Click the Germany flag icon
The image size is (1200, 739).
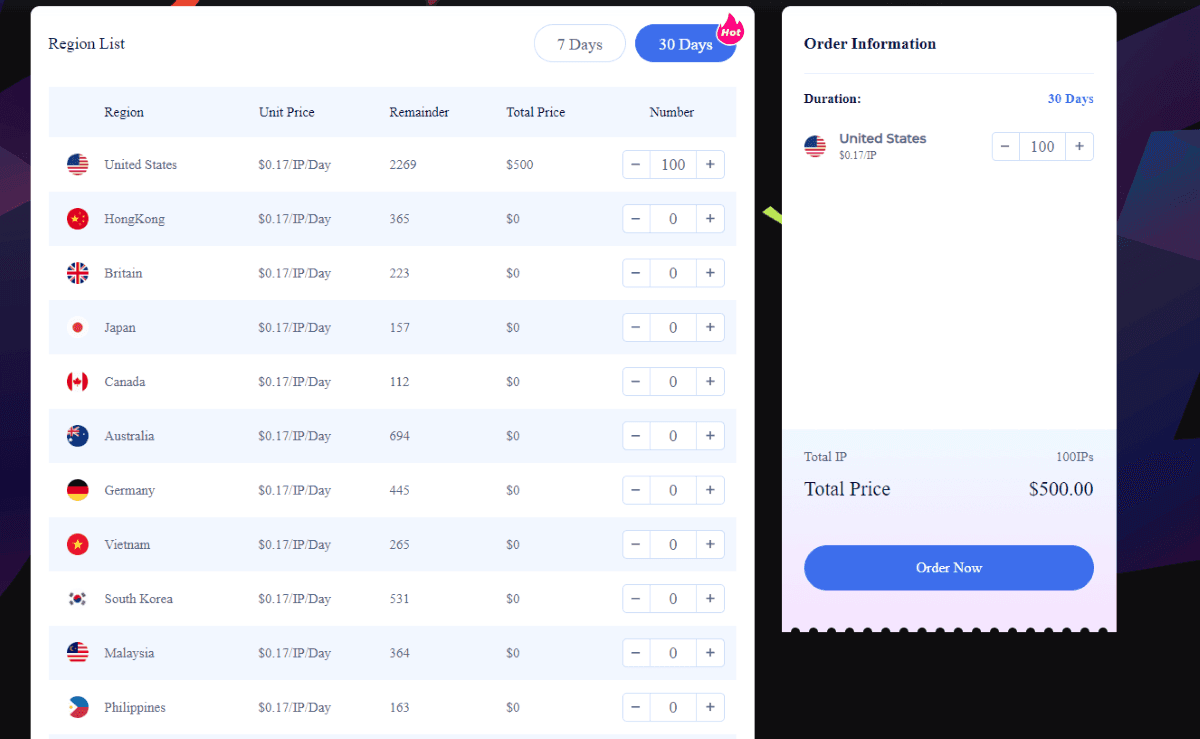(78, 490)
